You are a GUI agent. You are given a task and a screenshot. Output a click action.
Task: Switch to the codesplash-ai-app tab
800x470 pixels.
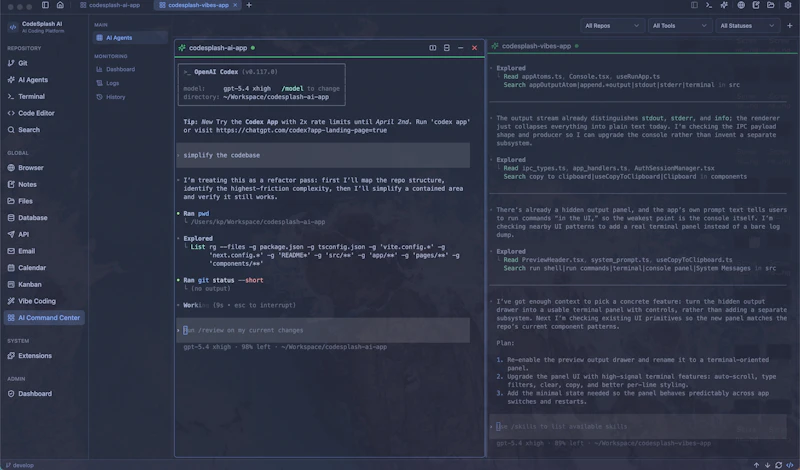pyautogui.click(x=110, y=5)
